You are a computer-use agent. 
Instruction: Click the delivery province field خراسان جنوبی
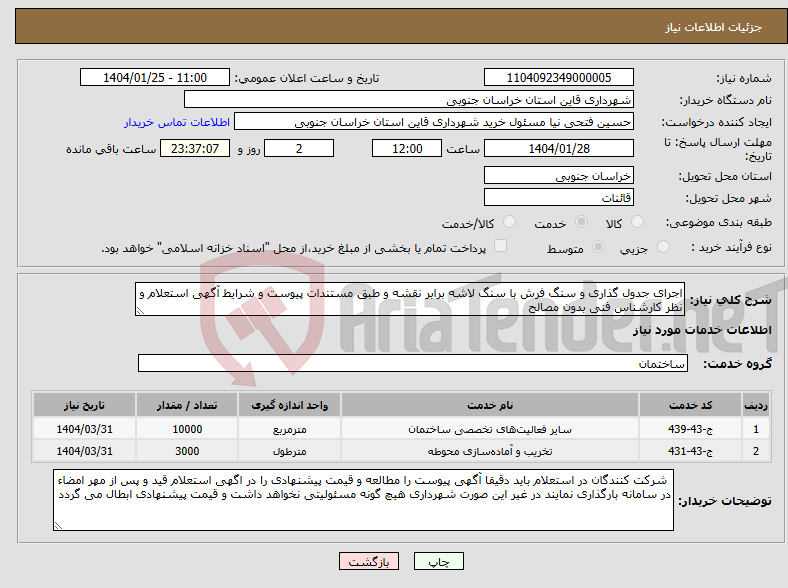click(x=558, y=175)
